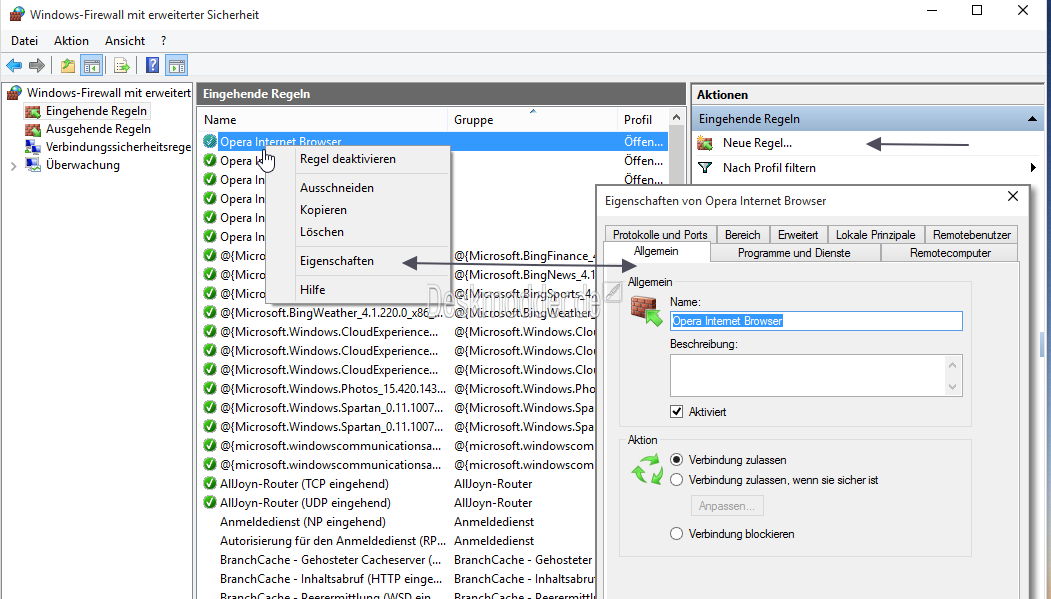Click green check icon of AllJoyn-Router (TCP eingehend)
The height and width of the screenshot is (599, 1051).
point(210,483)
